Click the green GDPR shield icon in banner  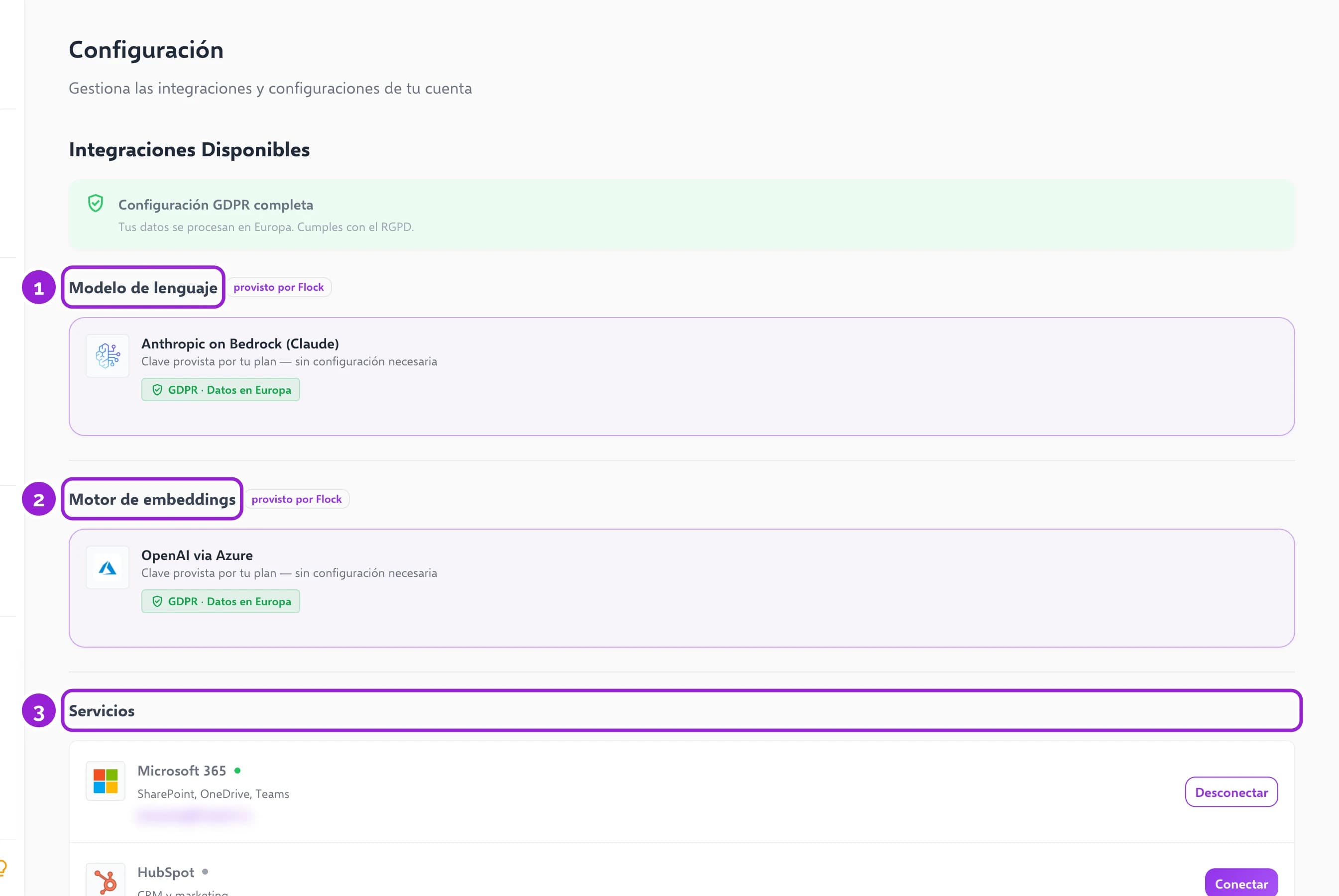coord(96,204)
